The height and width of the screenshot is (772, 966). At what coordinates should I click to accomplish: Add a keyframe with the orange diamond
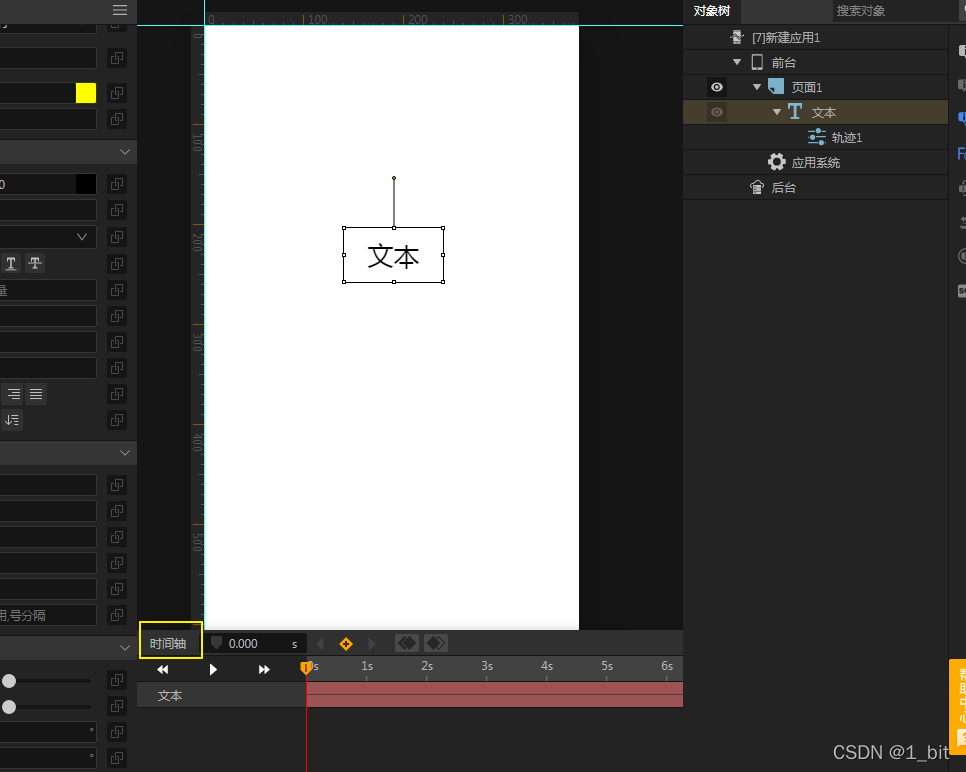pyautogui.click(x=346, y=644)
